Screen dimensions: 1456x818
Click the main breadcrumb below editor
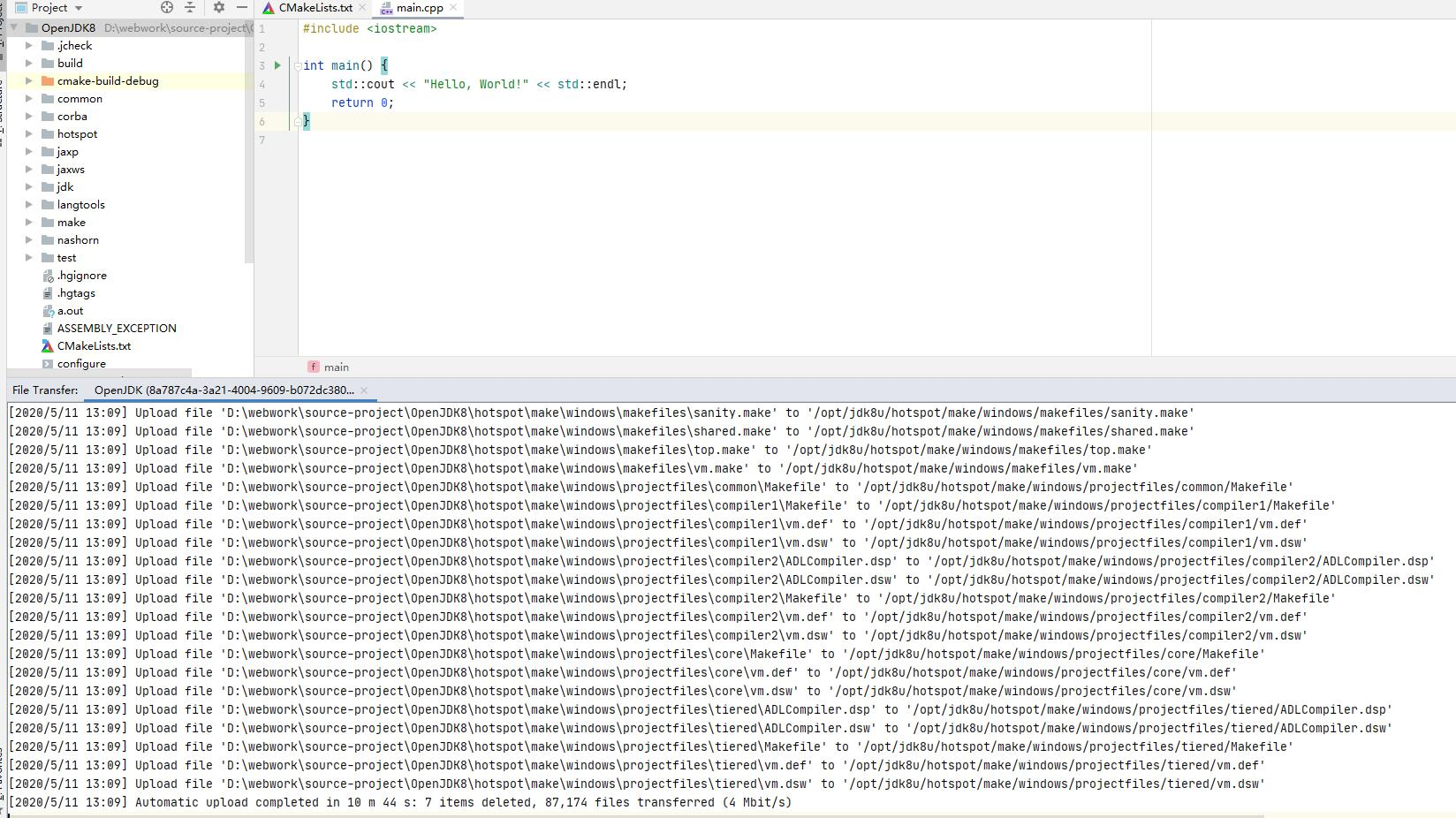pos(337,367)
